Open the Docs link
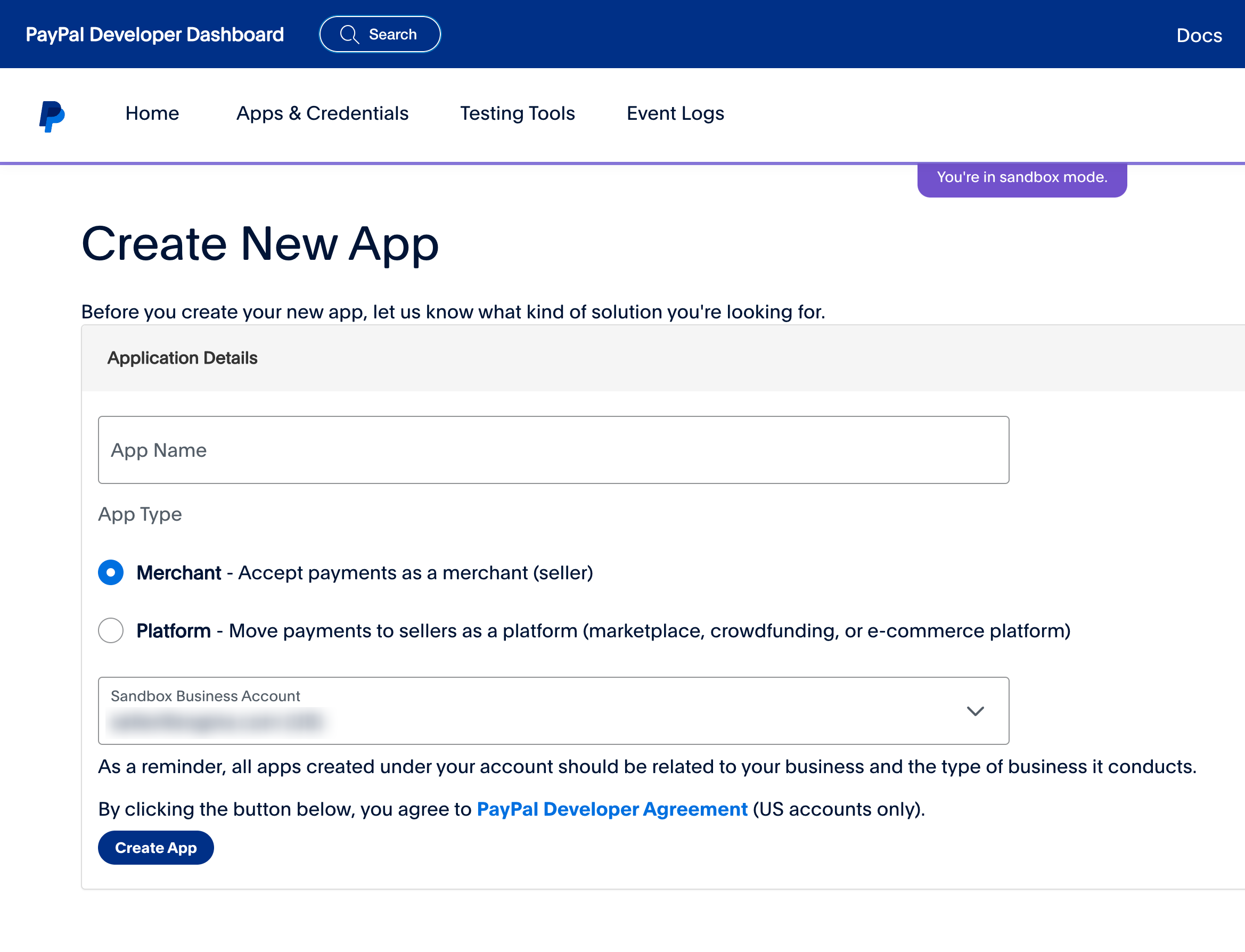Screen dimensions: 1245x952 1199,36
